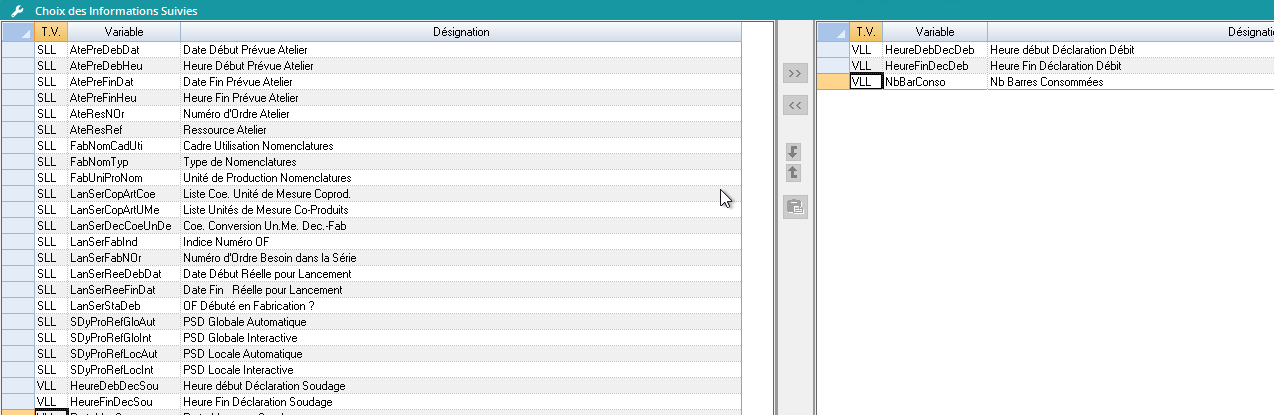The image size is (1274, 415).
Task: Sort left table by T.V. column header
Action: [x=50, y=32]
